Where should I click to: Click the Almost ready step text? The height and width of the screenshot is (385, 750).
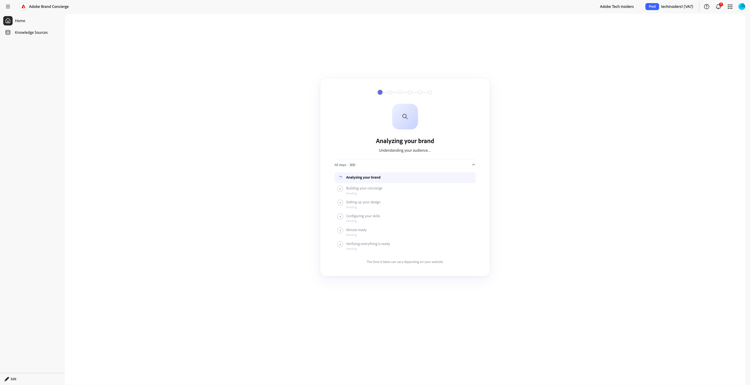[x=356, y=230]
